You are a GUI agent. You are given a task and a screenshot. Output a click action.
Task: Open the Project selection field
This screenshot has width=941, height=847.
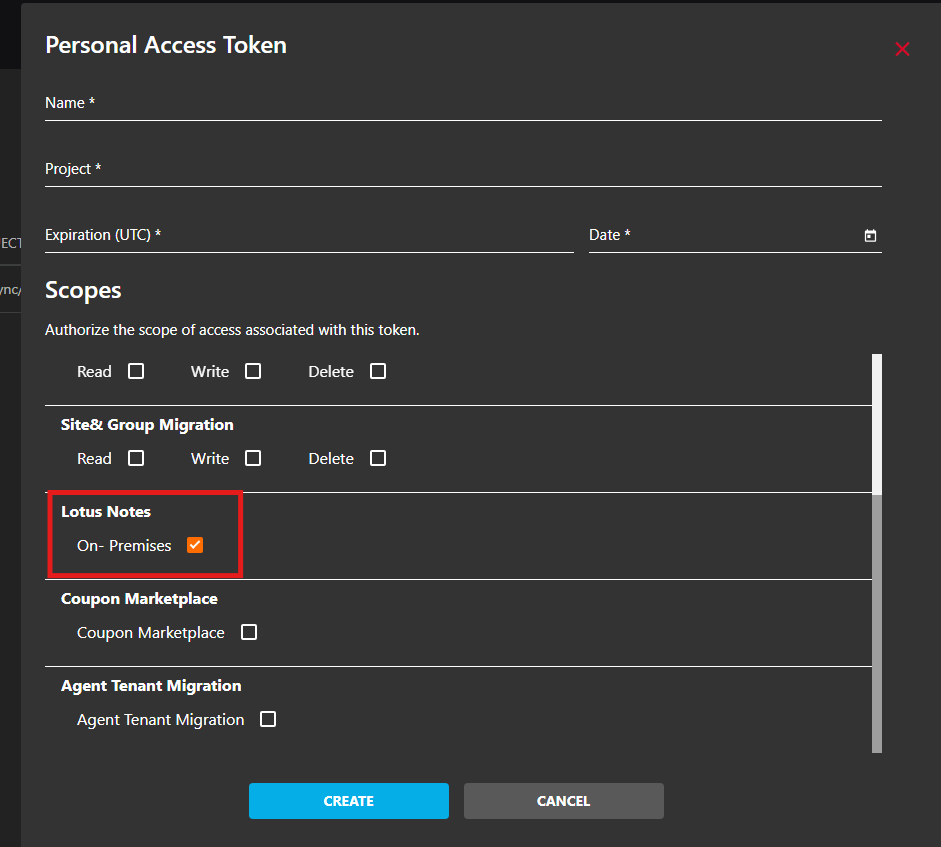coord(462,170)
